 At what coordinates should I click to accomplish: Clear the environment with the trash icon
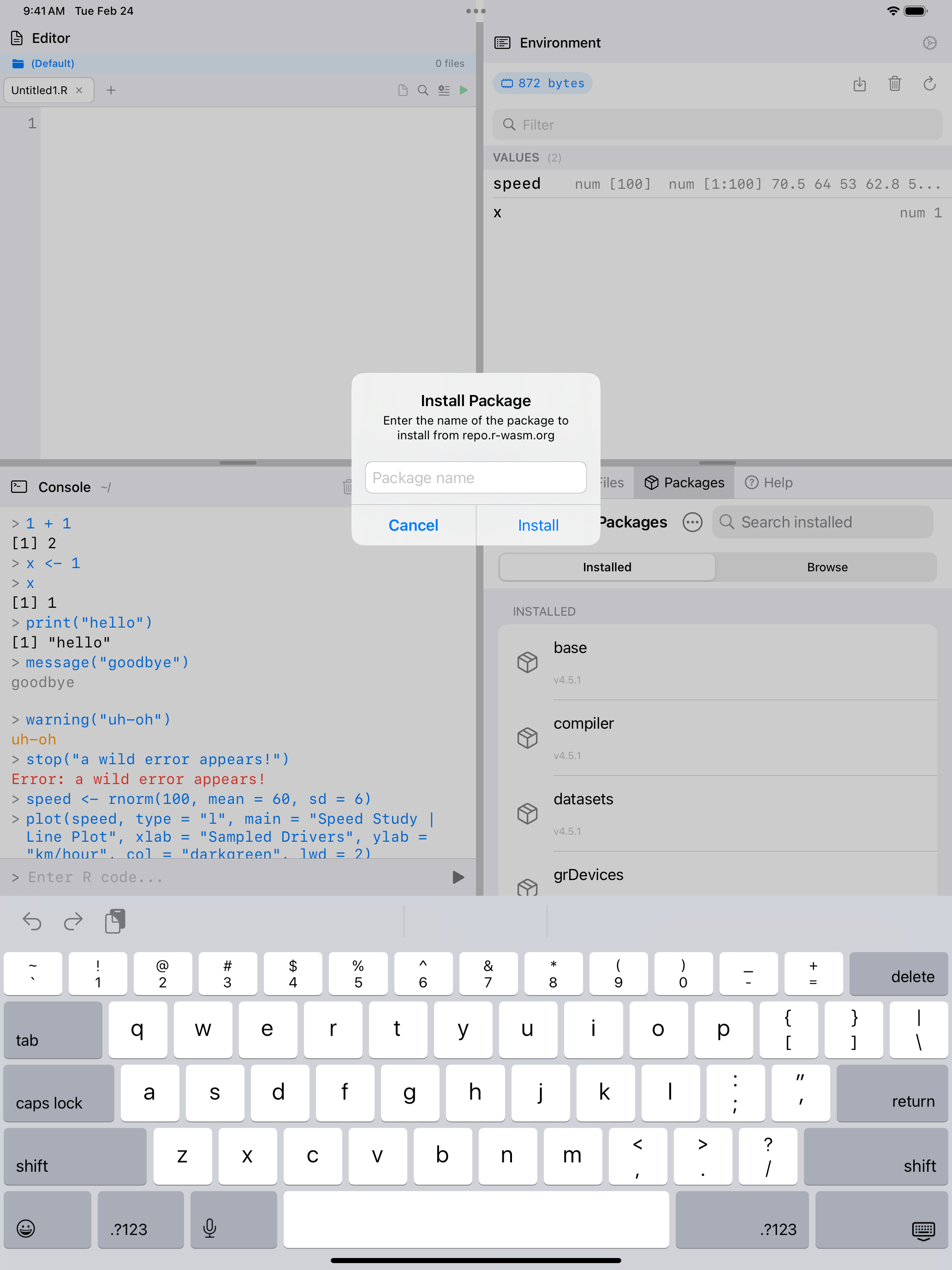[895, 84]
